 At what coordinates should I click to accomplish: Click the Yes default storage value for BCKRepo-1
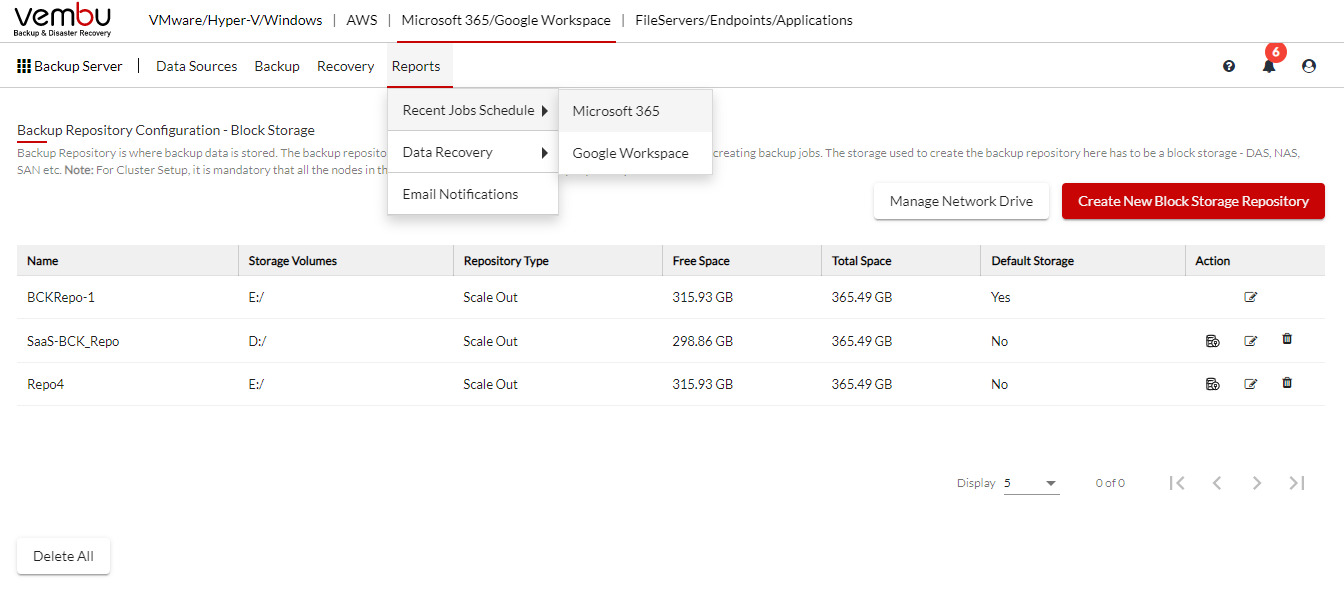[1001, 297]
